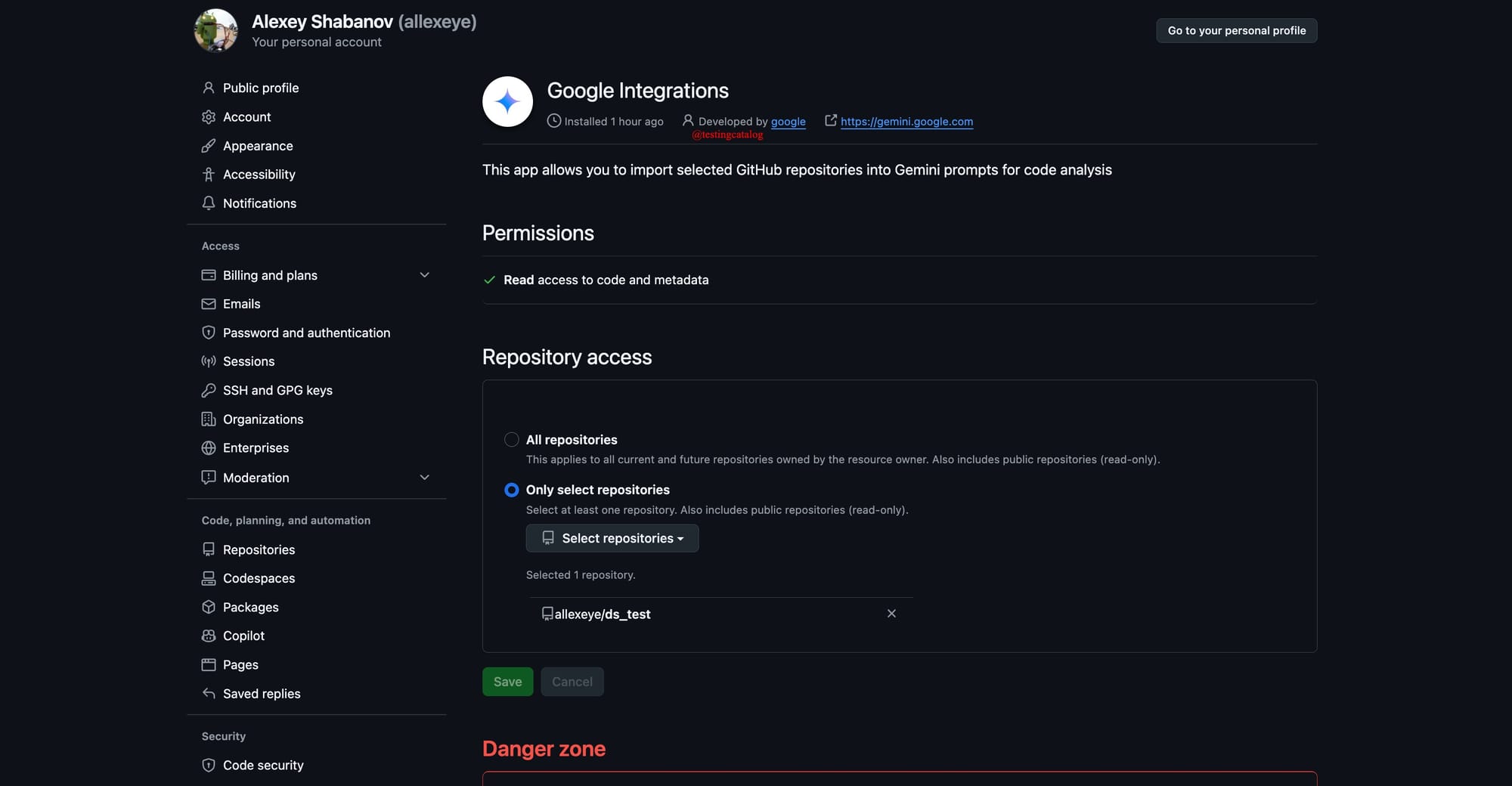
Task: Click the user profile avatar picture
Action: (x=216, y=30)
